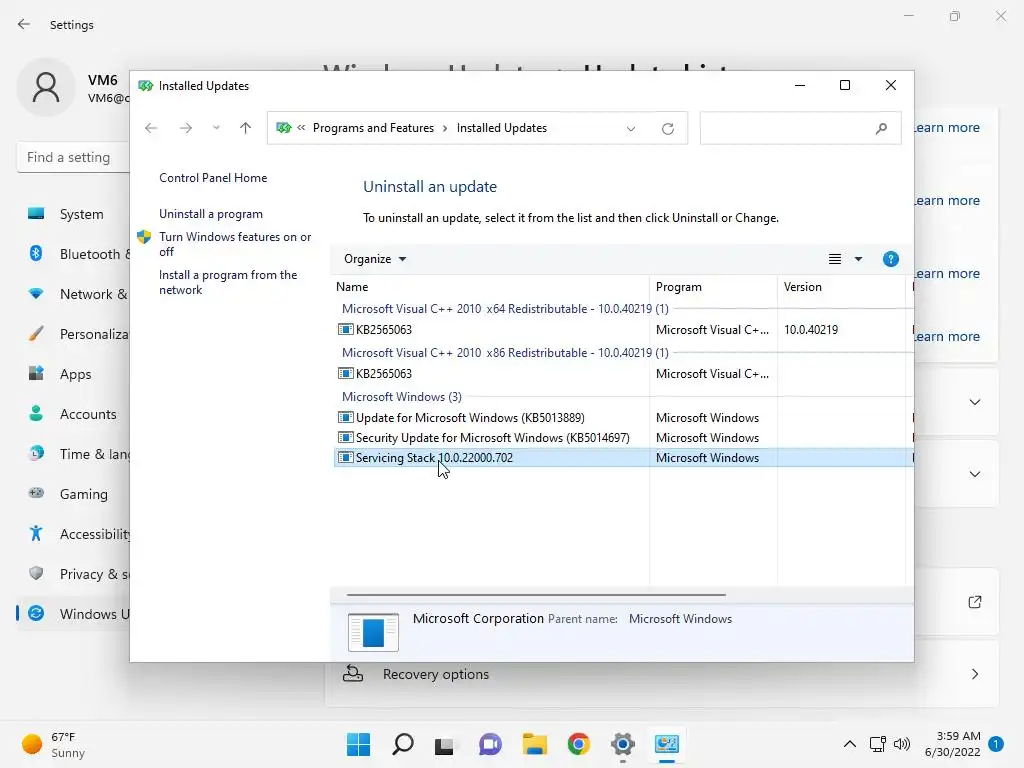Click first Learn more link in Settings

click(x=946, y=127)
